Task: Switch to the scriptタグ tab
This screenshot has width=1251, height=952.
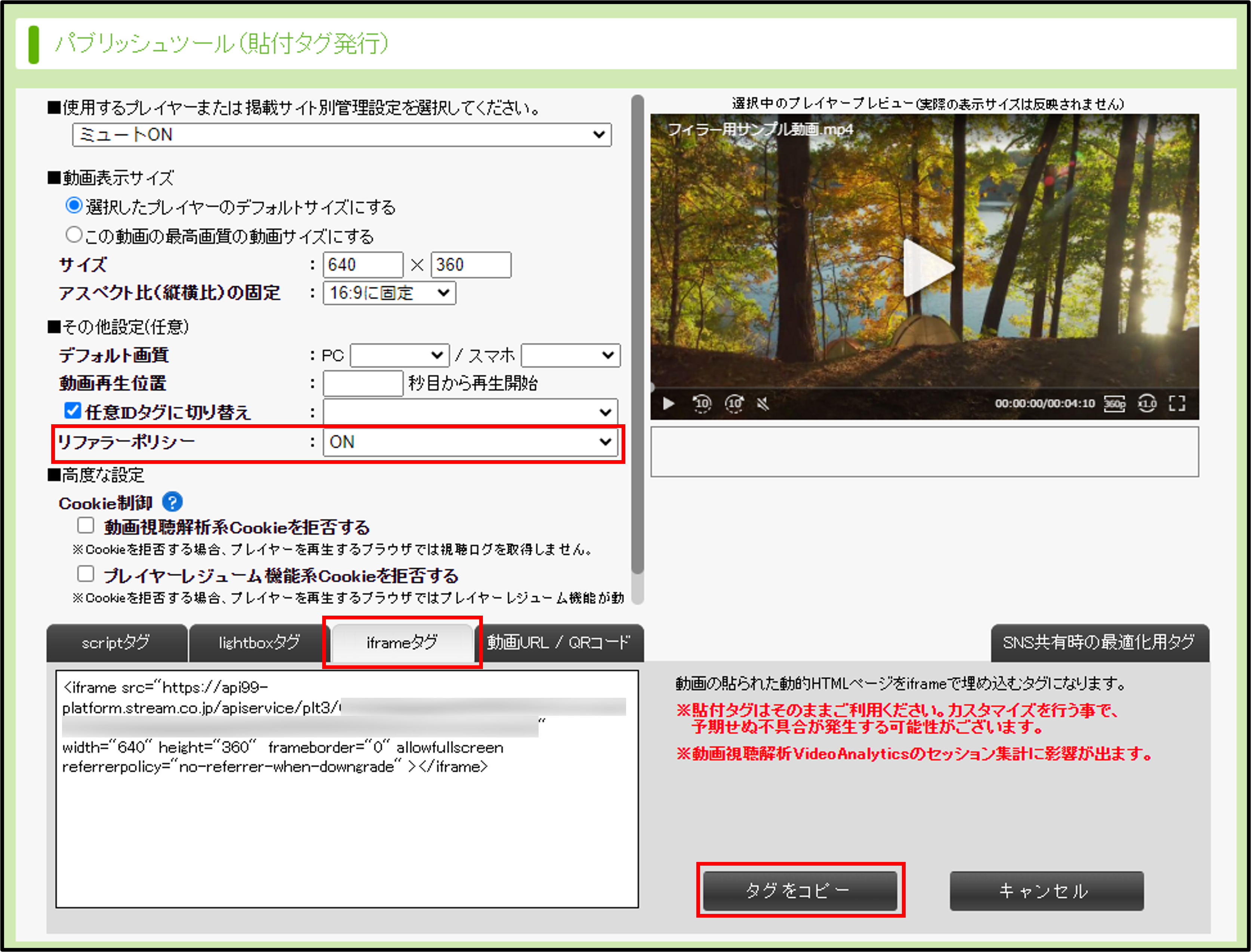Action: tap(116, 643)
